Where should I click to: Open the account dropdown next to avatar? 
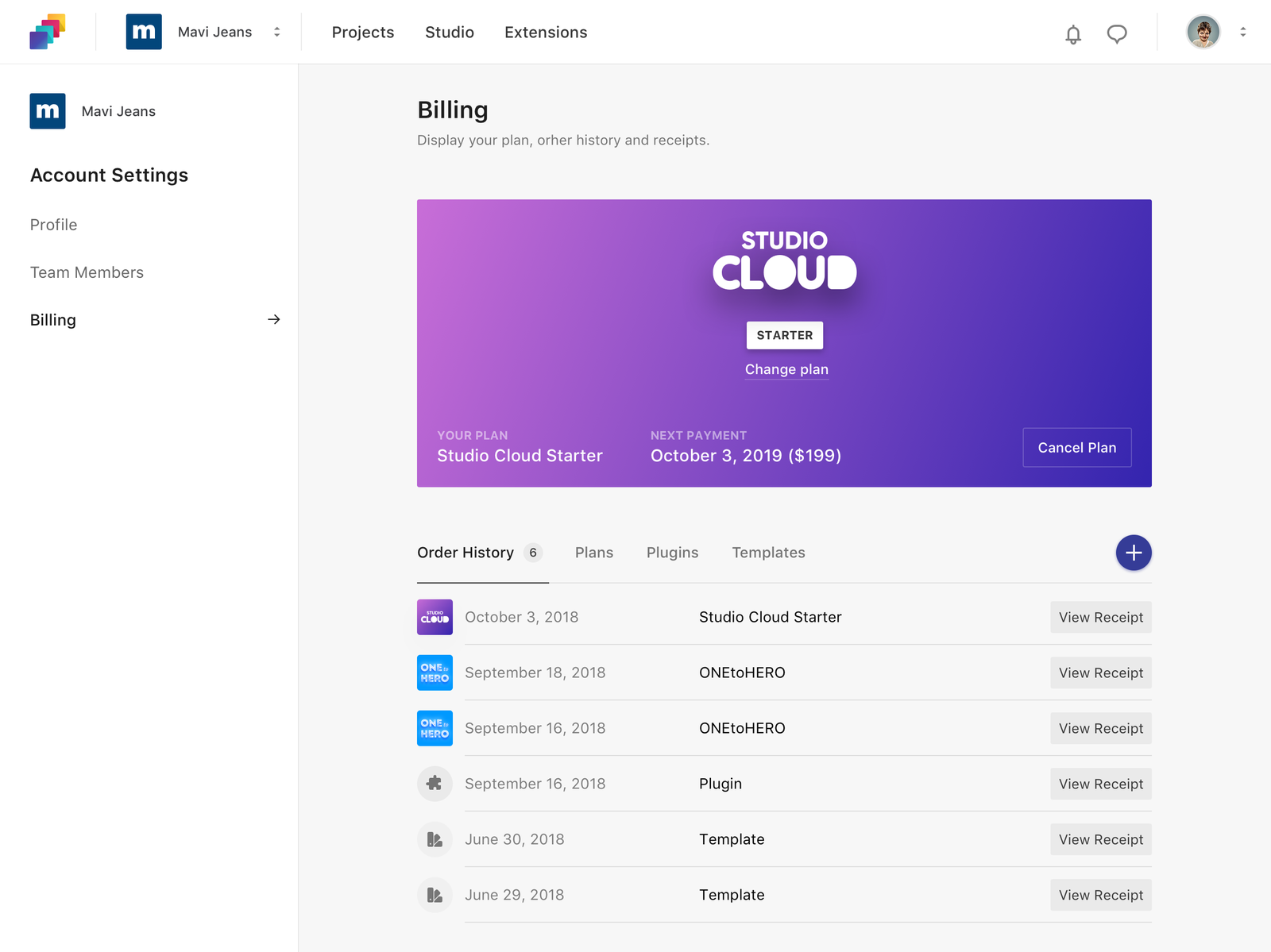click(x=1243, y=32)
